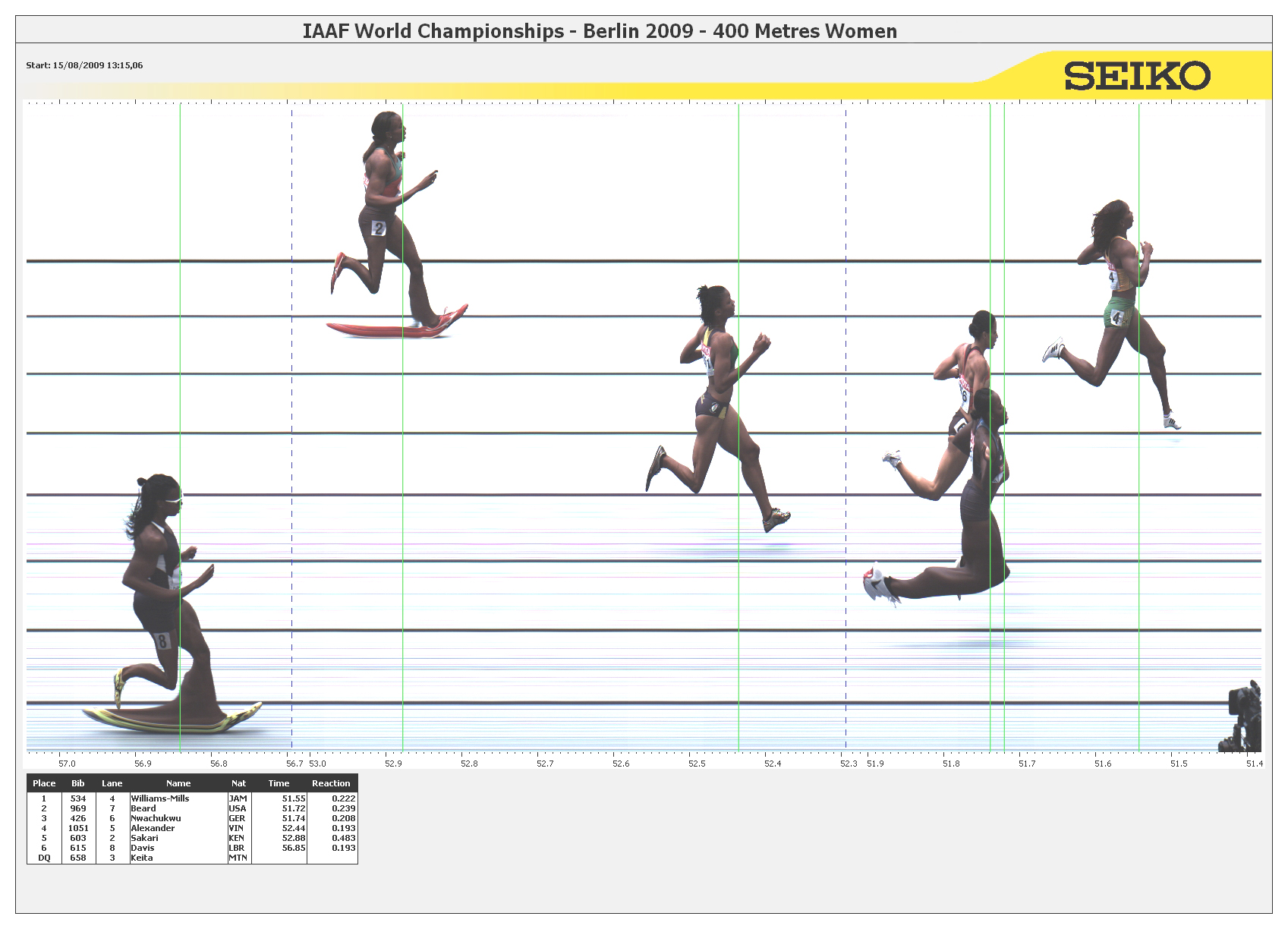Click the Name column header in results table
This screenshot has width=1288, height=929.
(x=178, y=783)
